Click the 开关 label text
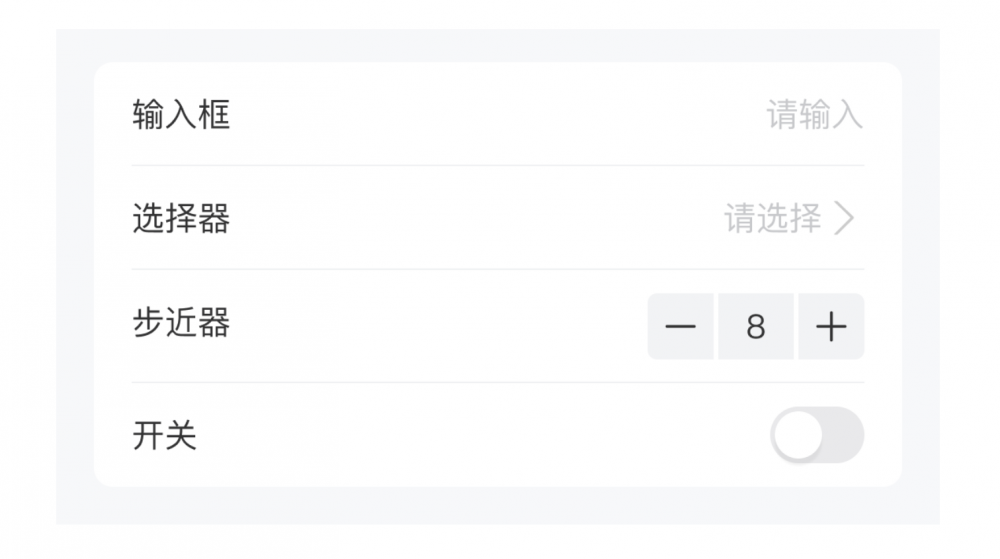 point(165,435)
